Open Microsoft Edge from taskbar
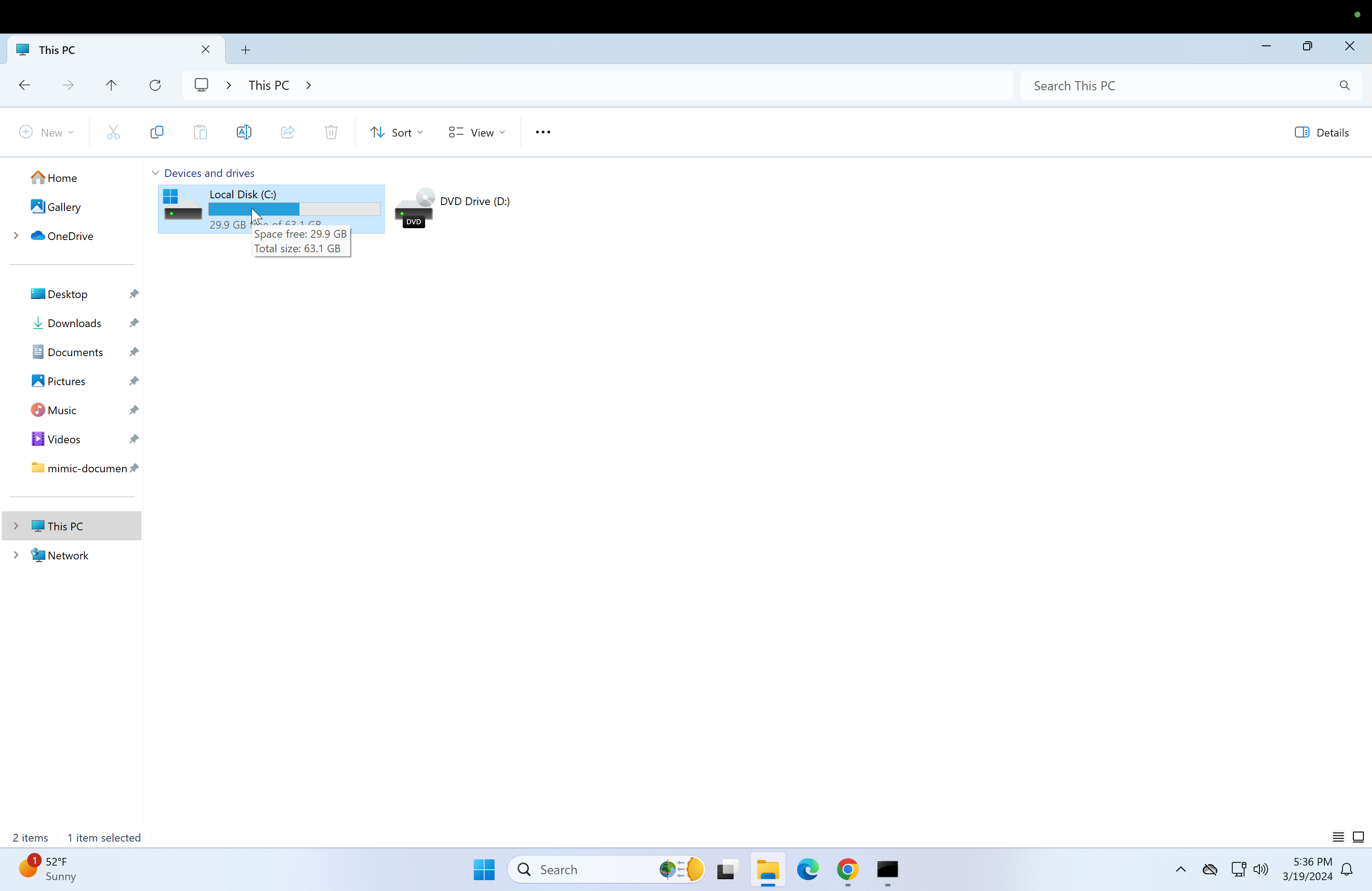This screenshot has height=891, width=1372. (807, 869)
